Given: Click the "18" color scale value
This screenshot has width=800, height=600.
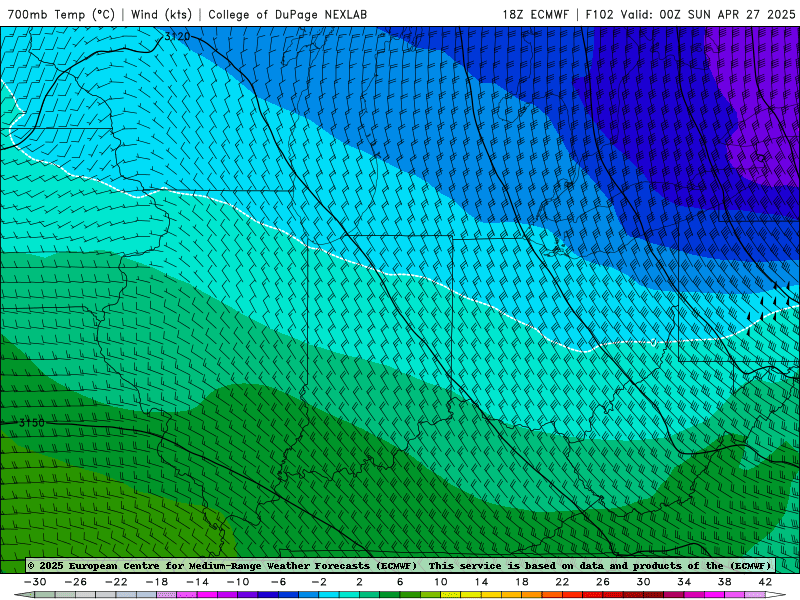Looking at the screenshot, I should click(521, 582).
